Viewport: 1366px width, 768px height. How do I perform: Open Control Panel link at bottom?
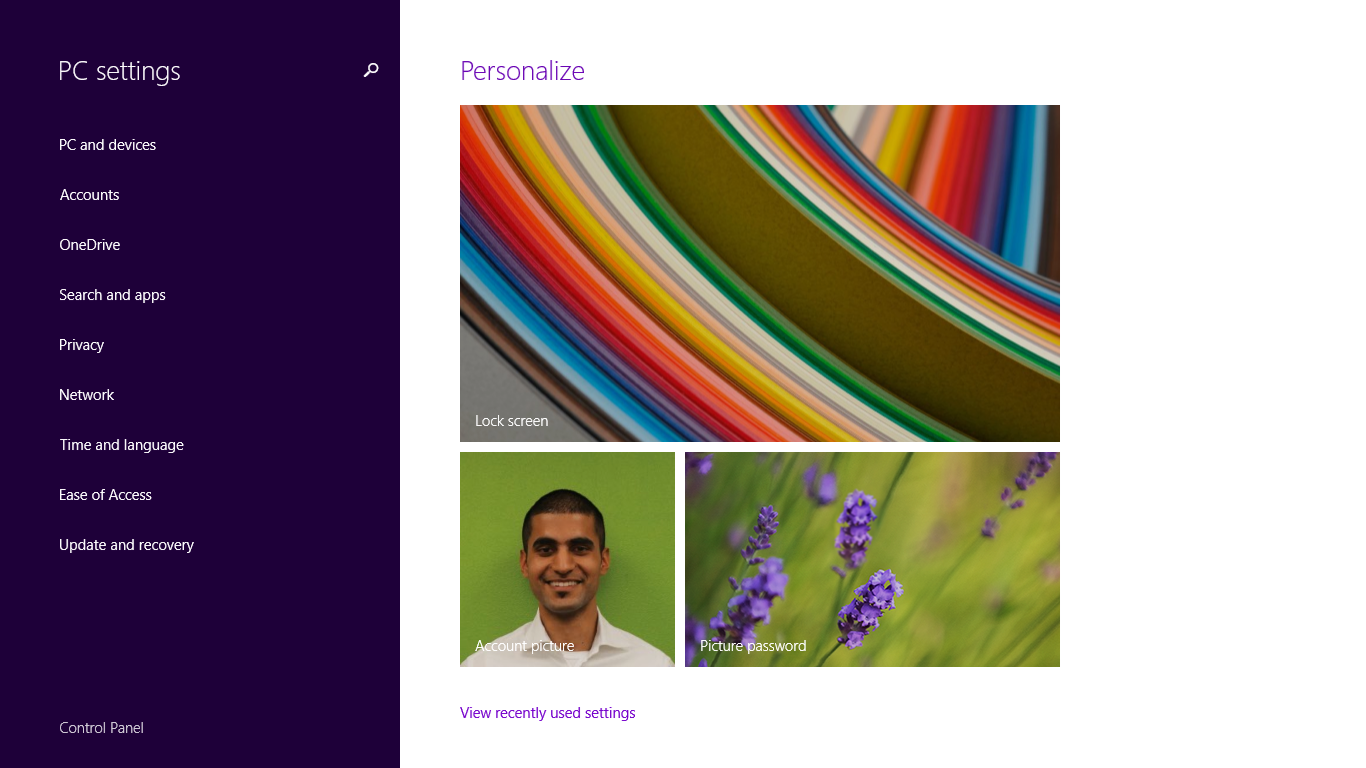coord(101,728)
